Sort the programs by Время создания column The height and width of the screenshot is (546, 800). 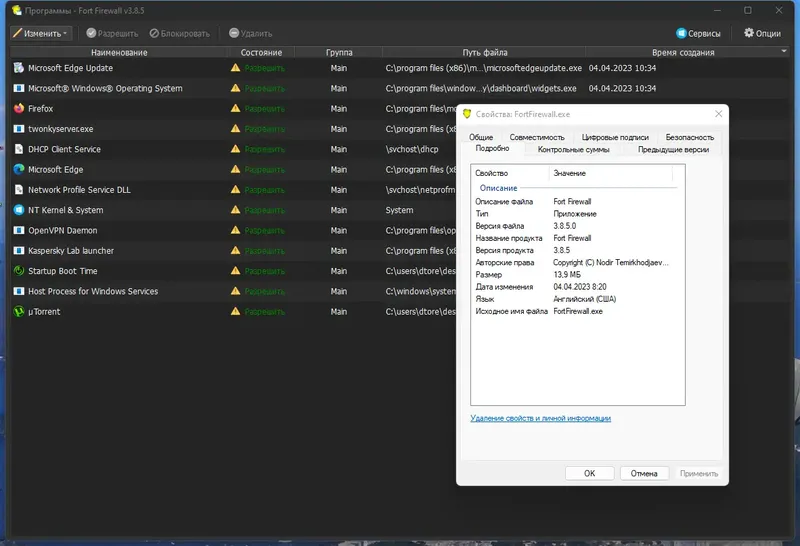click(x=683, y=52)
